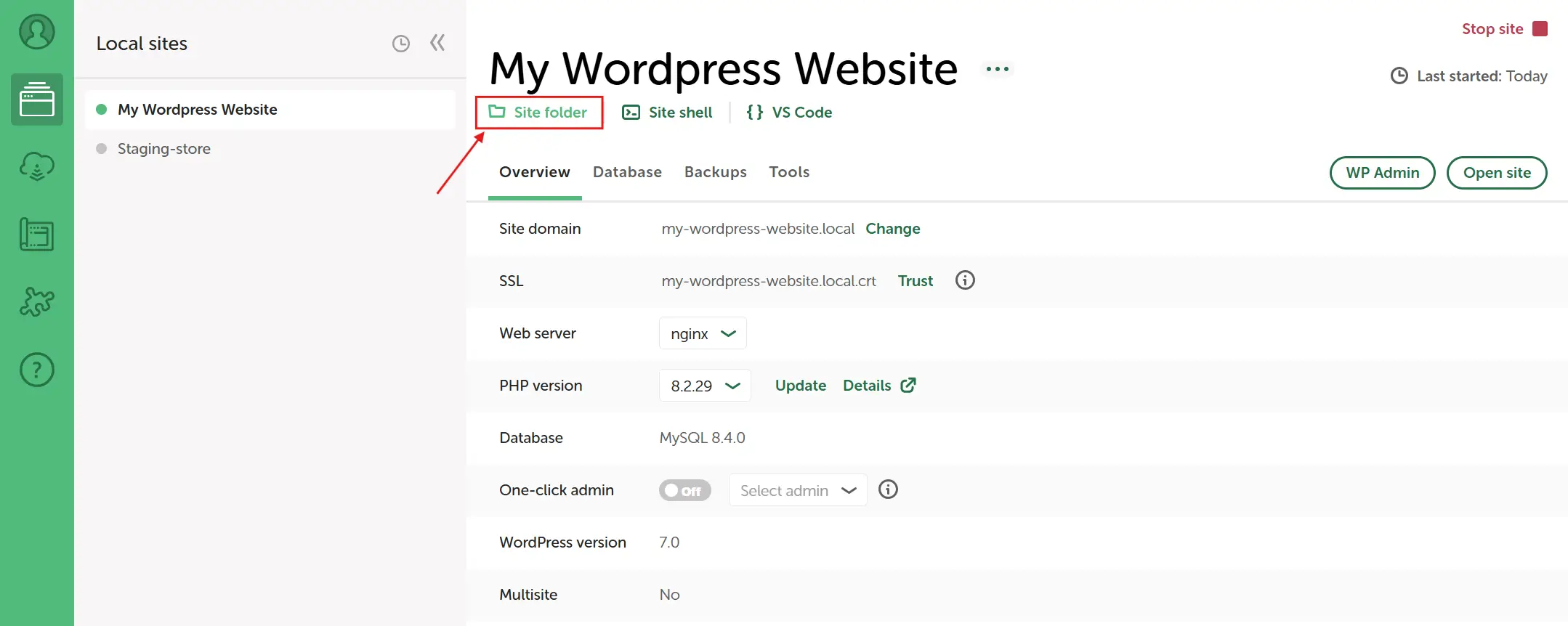This screenshot has height=626, width=1568.
Task: Open PHP Details external link
Action: [880, 386]
